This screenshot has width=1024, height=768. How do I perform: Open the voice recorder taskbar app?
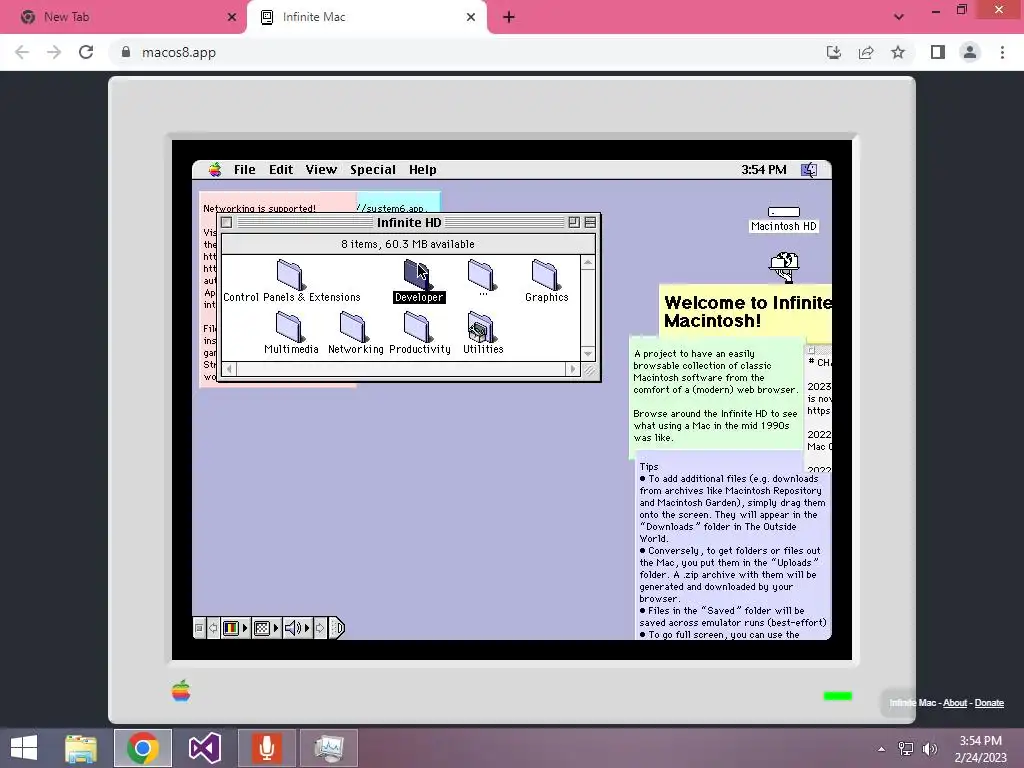click(x=266, y=748)
